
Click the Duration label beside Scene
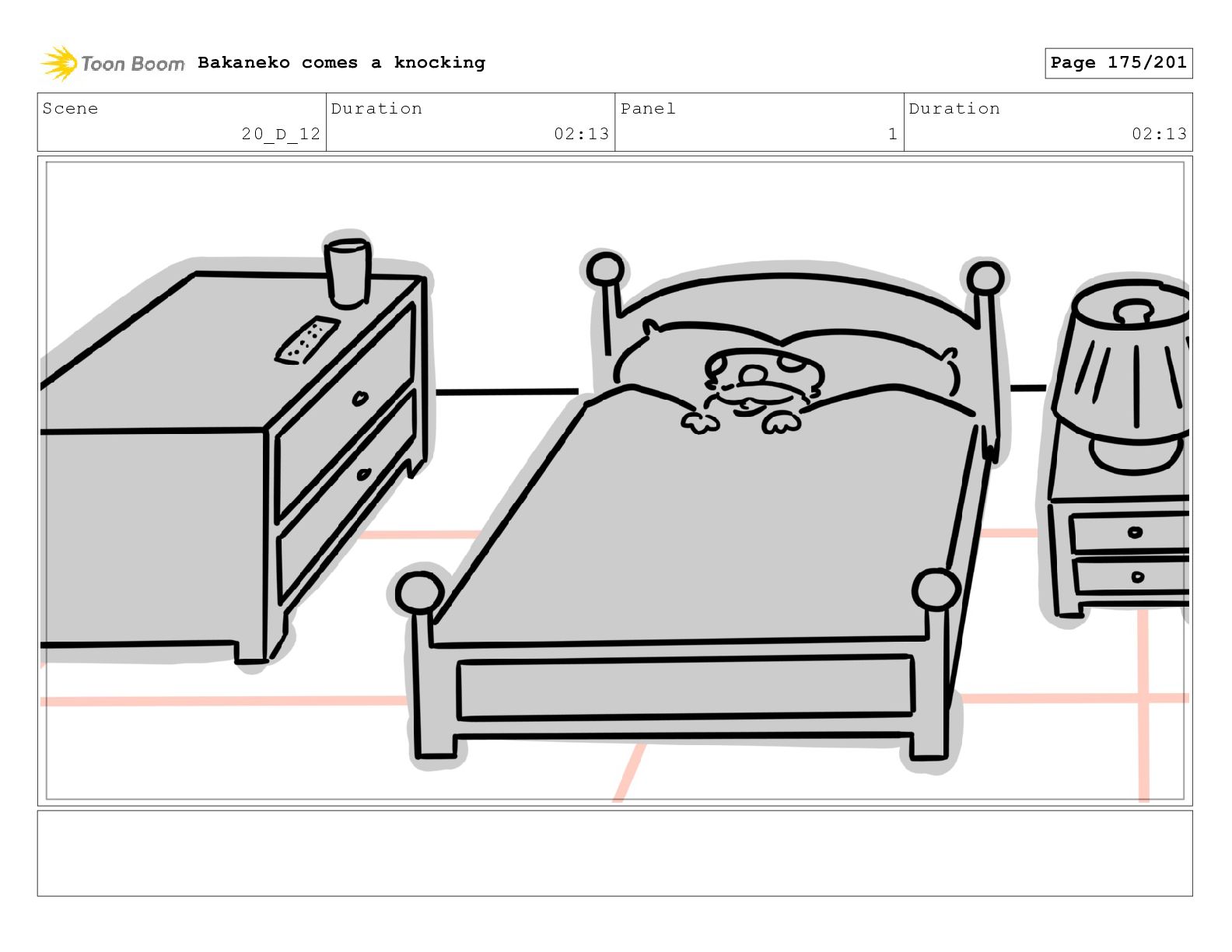[x=376, y=108]
